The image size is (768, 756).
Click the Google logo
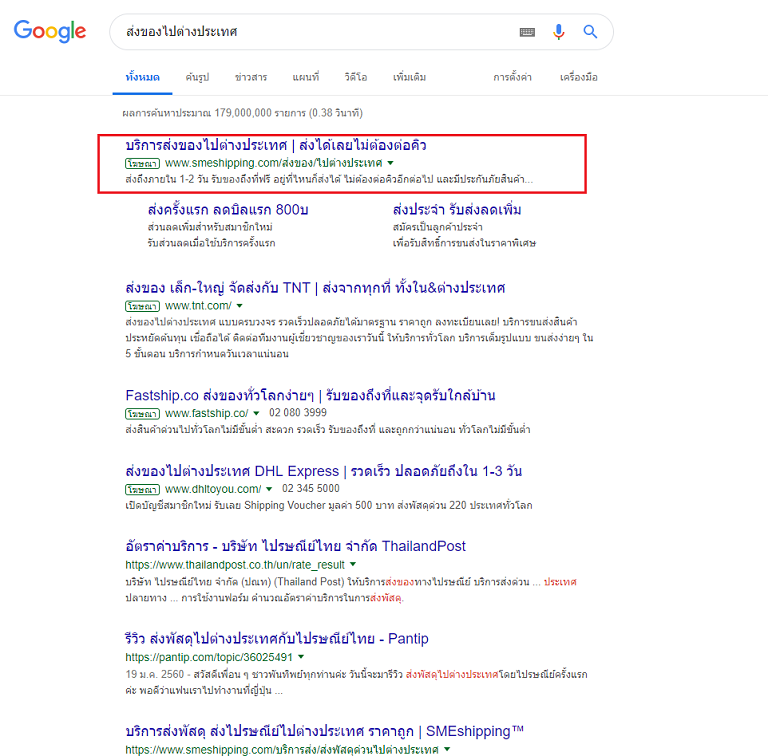50,31
